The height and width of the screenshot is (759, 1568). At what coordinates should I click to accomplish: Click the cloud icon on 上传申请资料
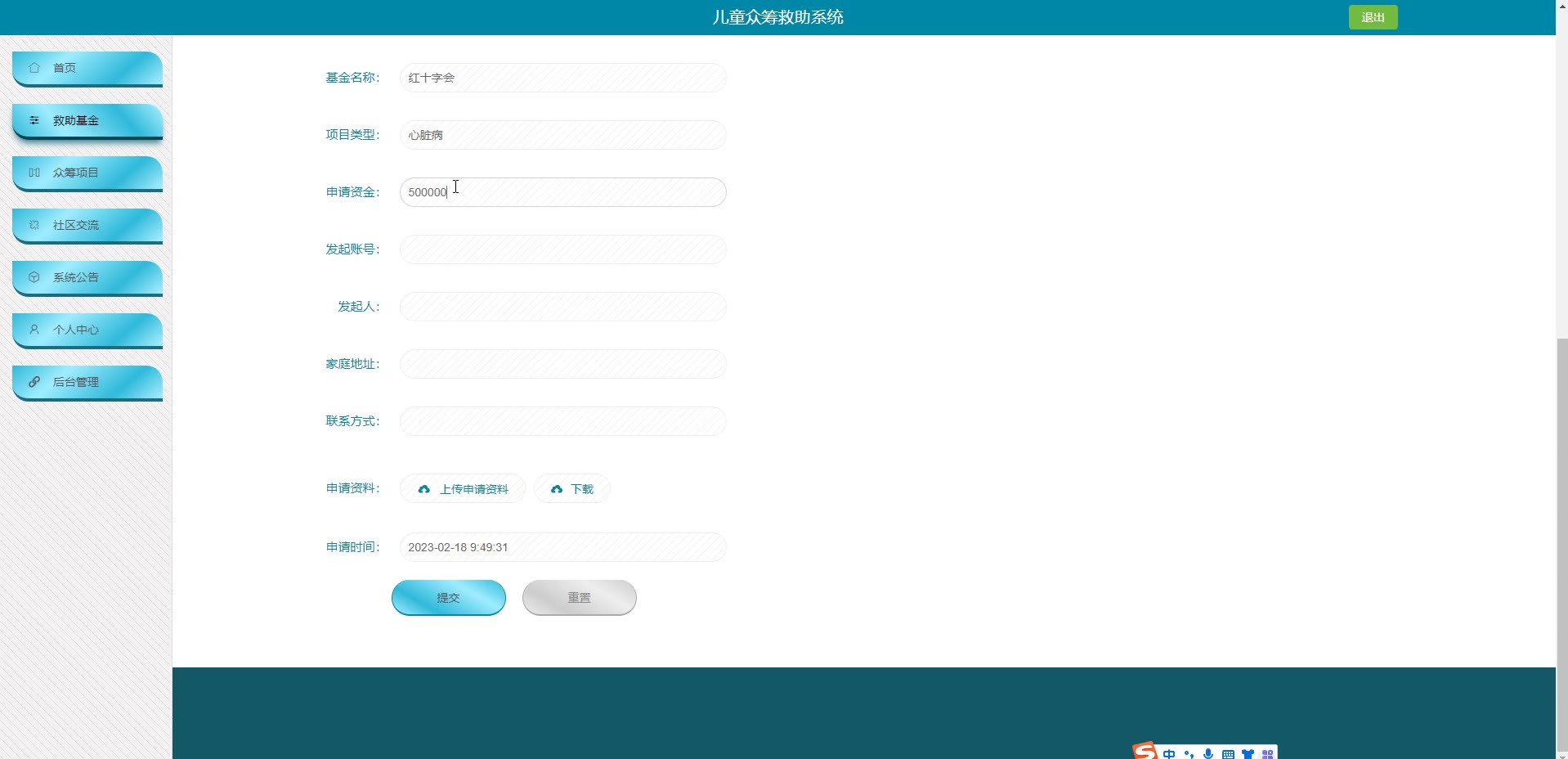[x=423, y=489]
